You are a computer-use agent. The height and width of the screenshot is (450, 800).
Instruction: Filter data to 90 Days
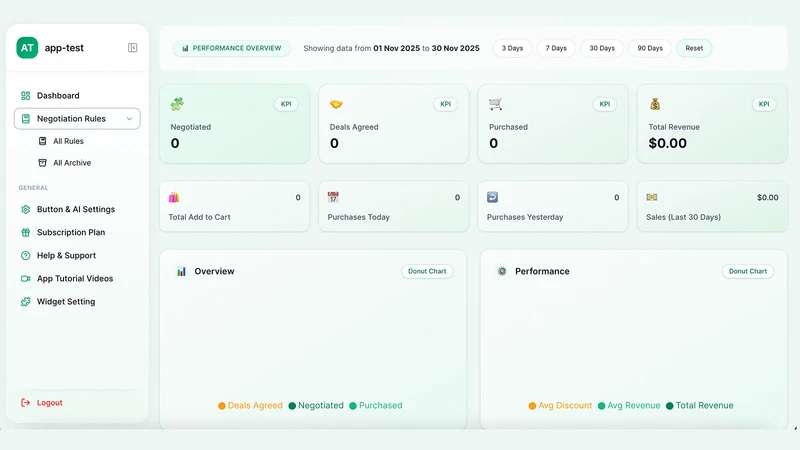pos(650,48)
